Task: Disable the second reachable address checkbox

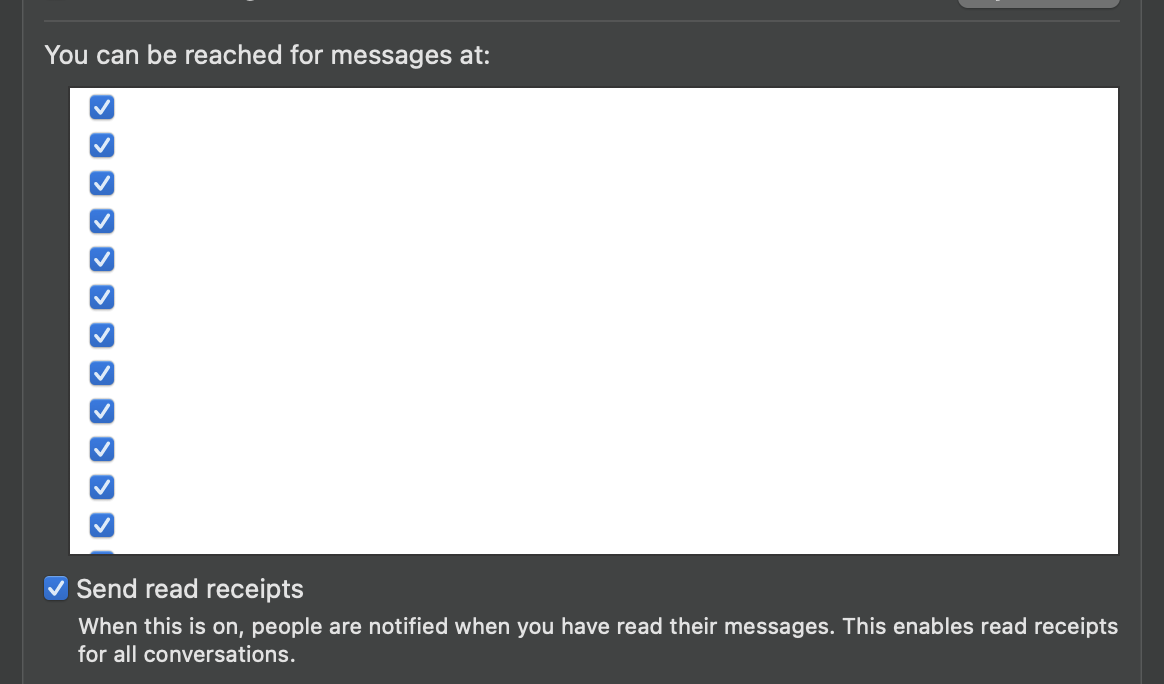Action: point(101,145)
